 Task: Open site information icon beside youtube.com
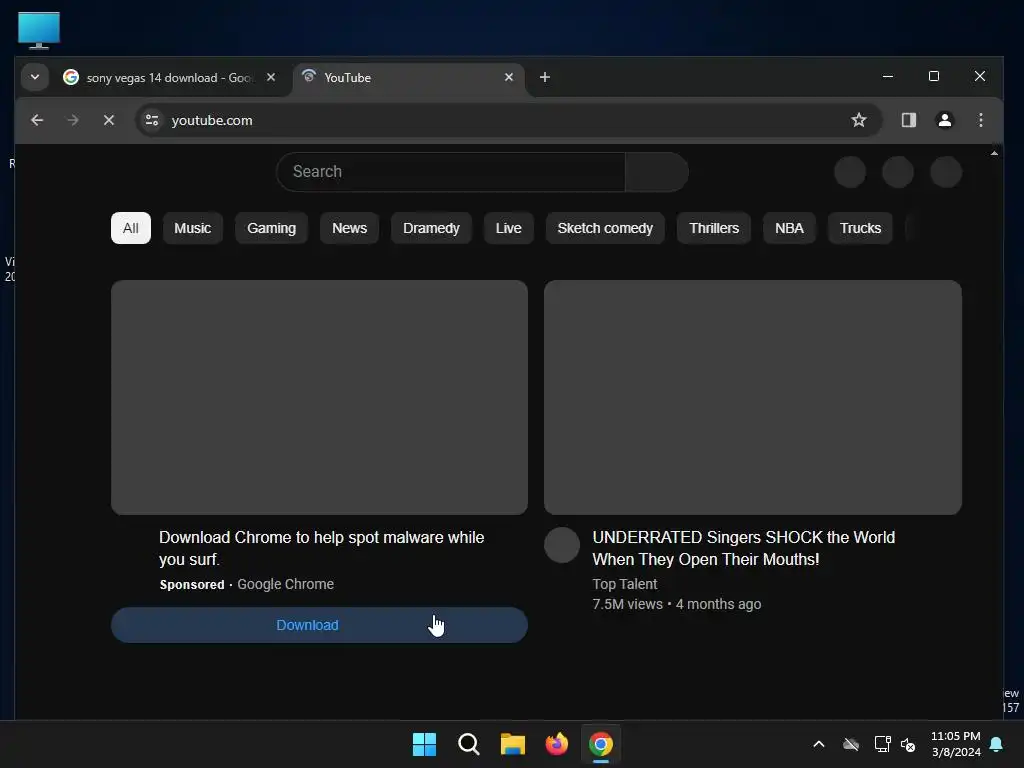pos(152,120)
